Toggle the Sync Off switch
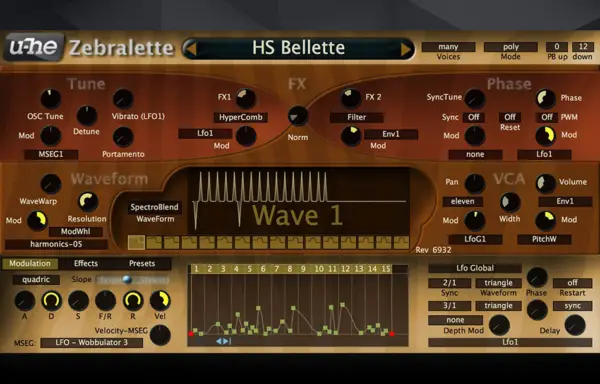Screen dimensions: 600x384 click(474, 117)
